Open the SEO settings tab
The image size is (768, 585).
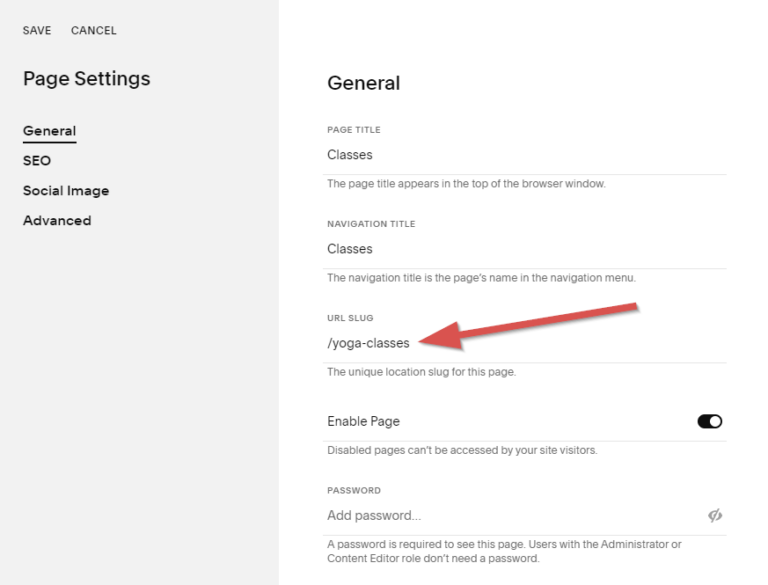[x=37, y=161]
